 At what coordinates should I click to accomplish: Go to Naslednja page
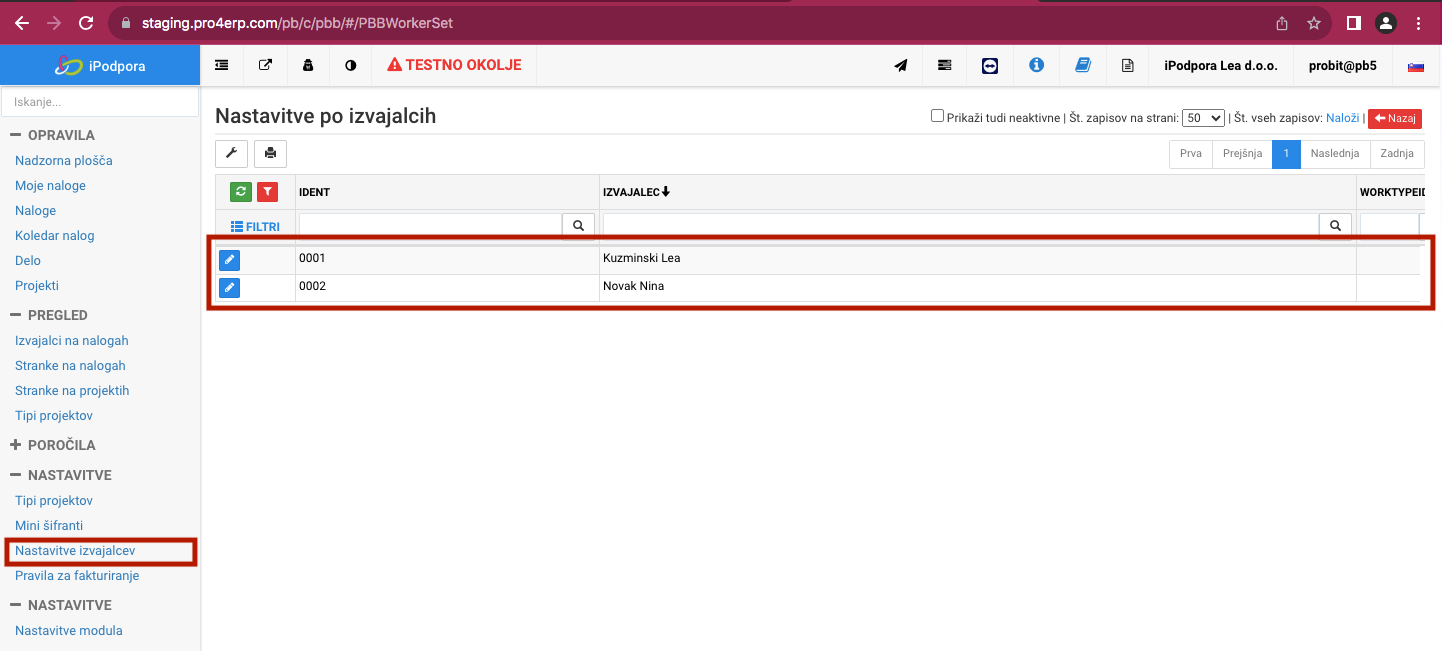point(1335,154)
